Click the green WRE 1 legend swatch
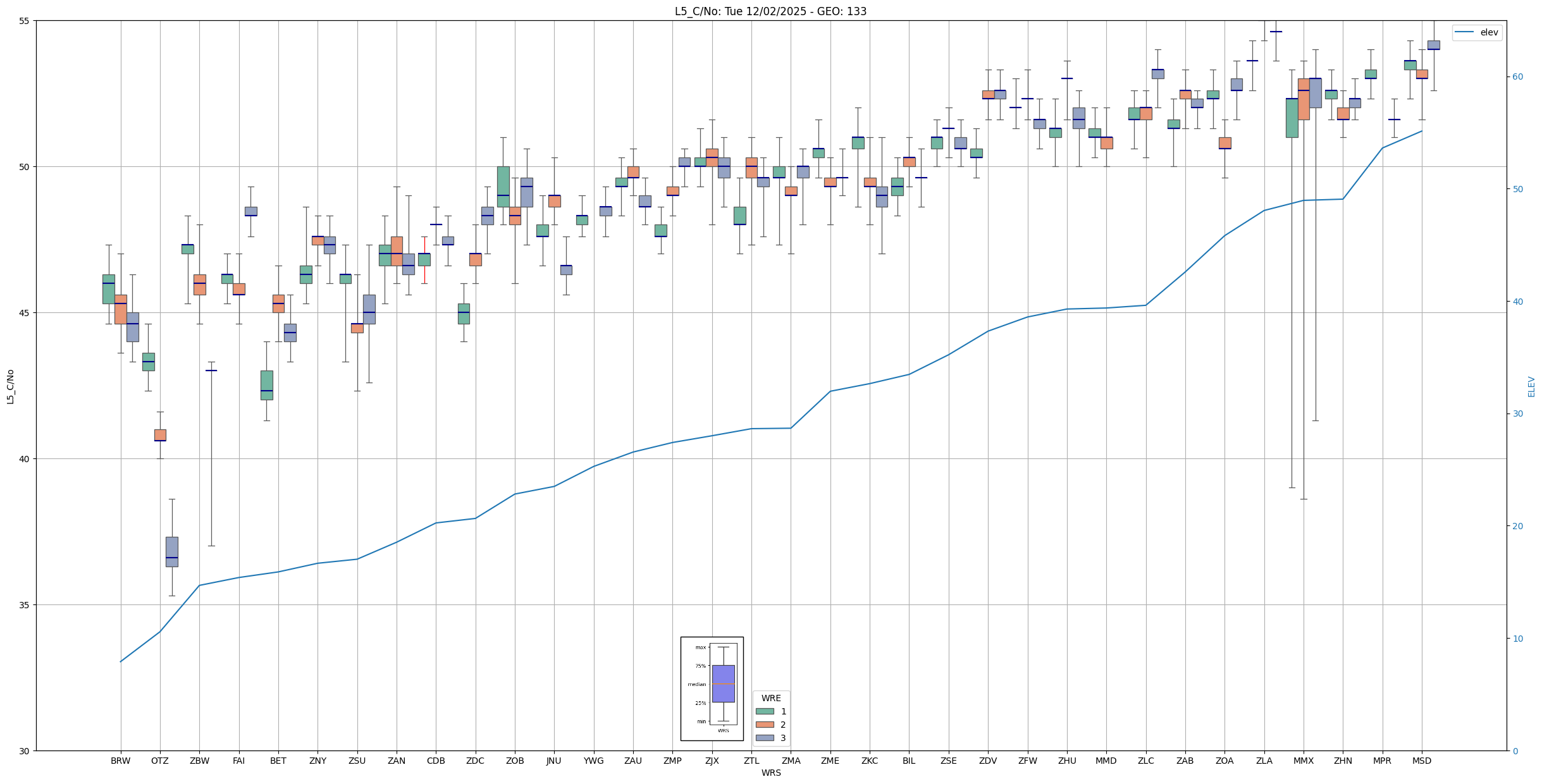The width and height of the screenshot is (1542, 784). (x=764, y=711)
